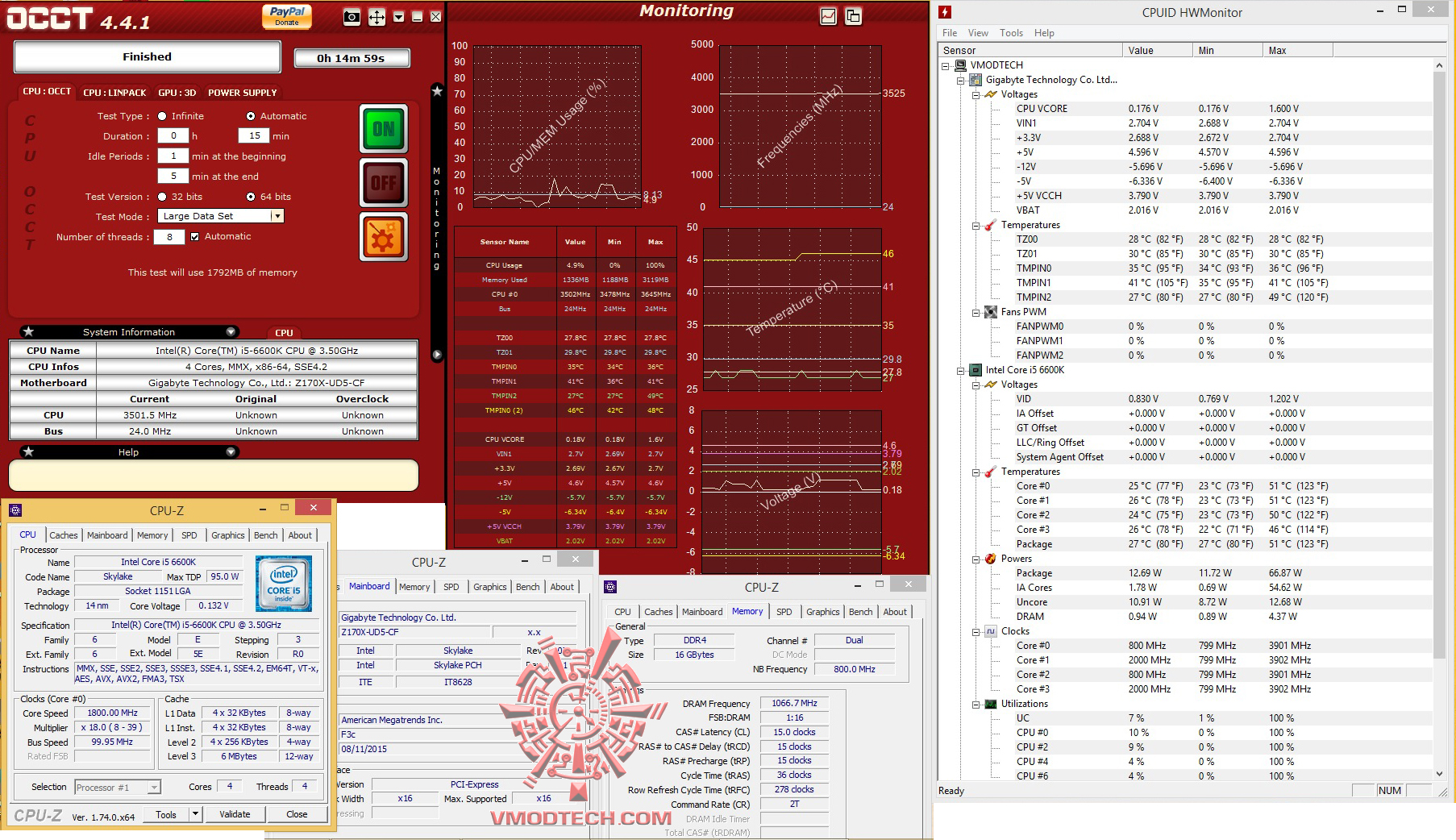Open the OCCT title bar dropdown arrow
Screen dimensions: 1456x840
398,17
